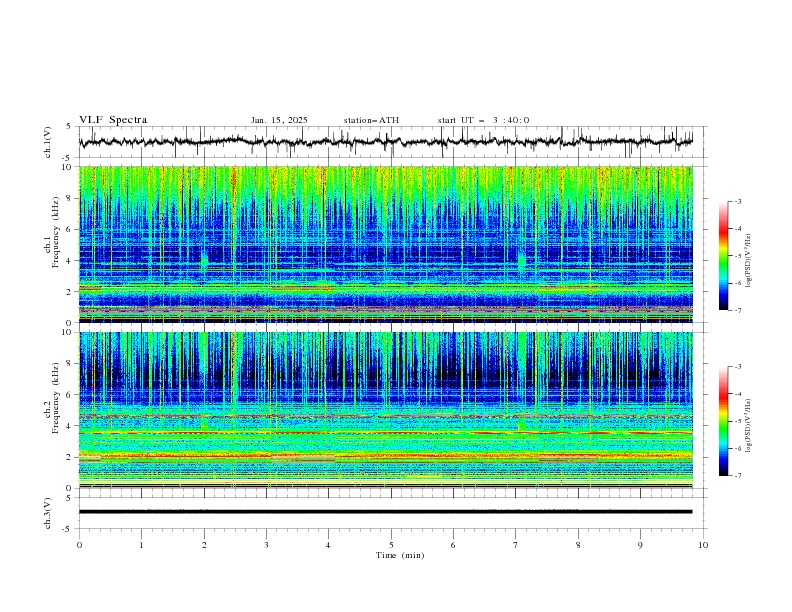Click the '-5' tick on ch.3(V) axis
Viewport: 792px width, 612px height.
tap(67, 529)
